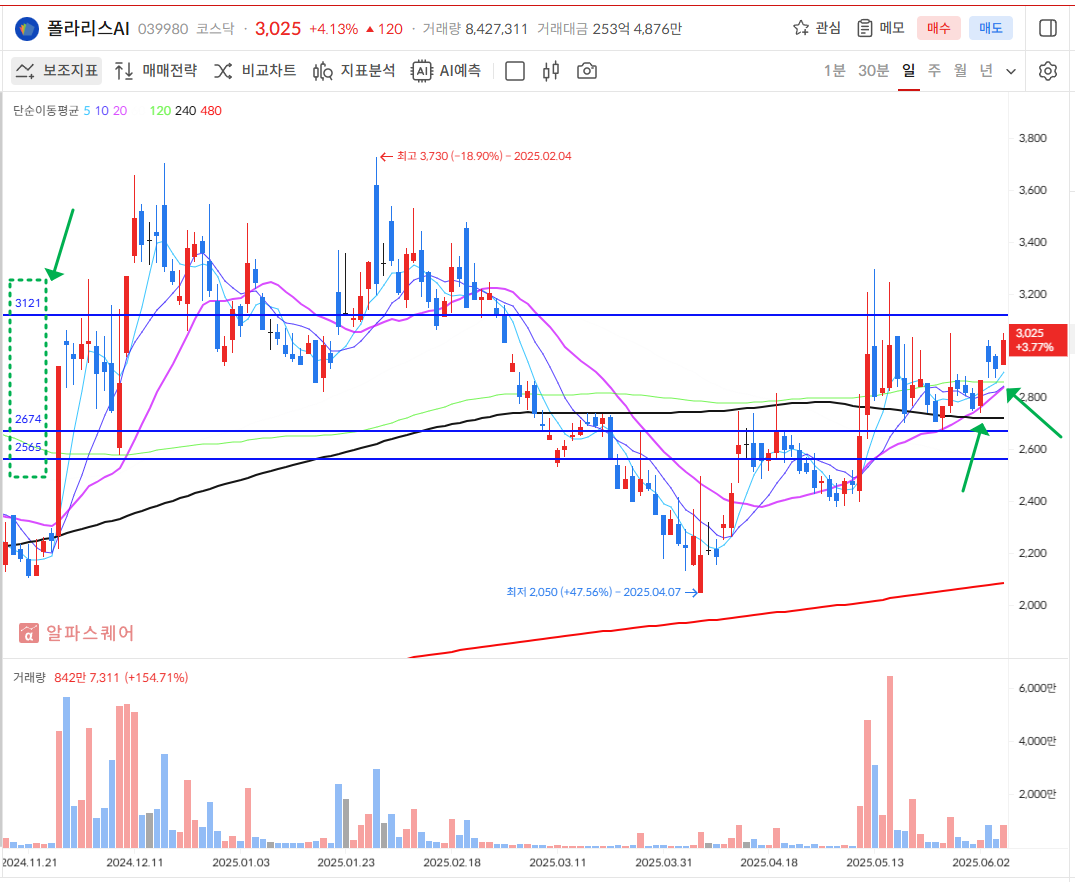Screen dimensions: 1075x882
Task: Click the 20-day moving average legend
Action: click(120, 111)
